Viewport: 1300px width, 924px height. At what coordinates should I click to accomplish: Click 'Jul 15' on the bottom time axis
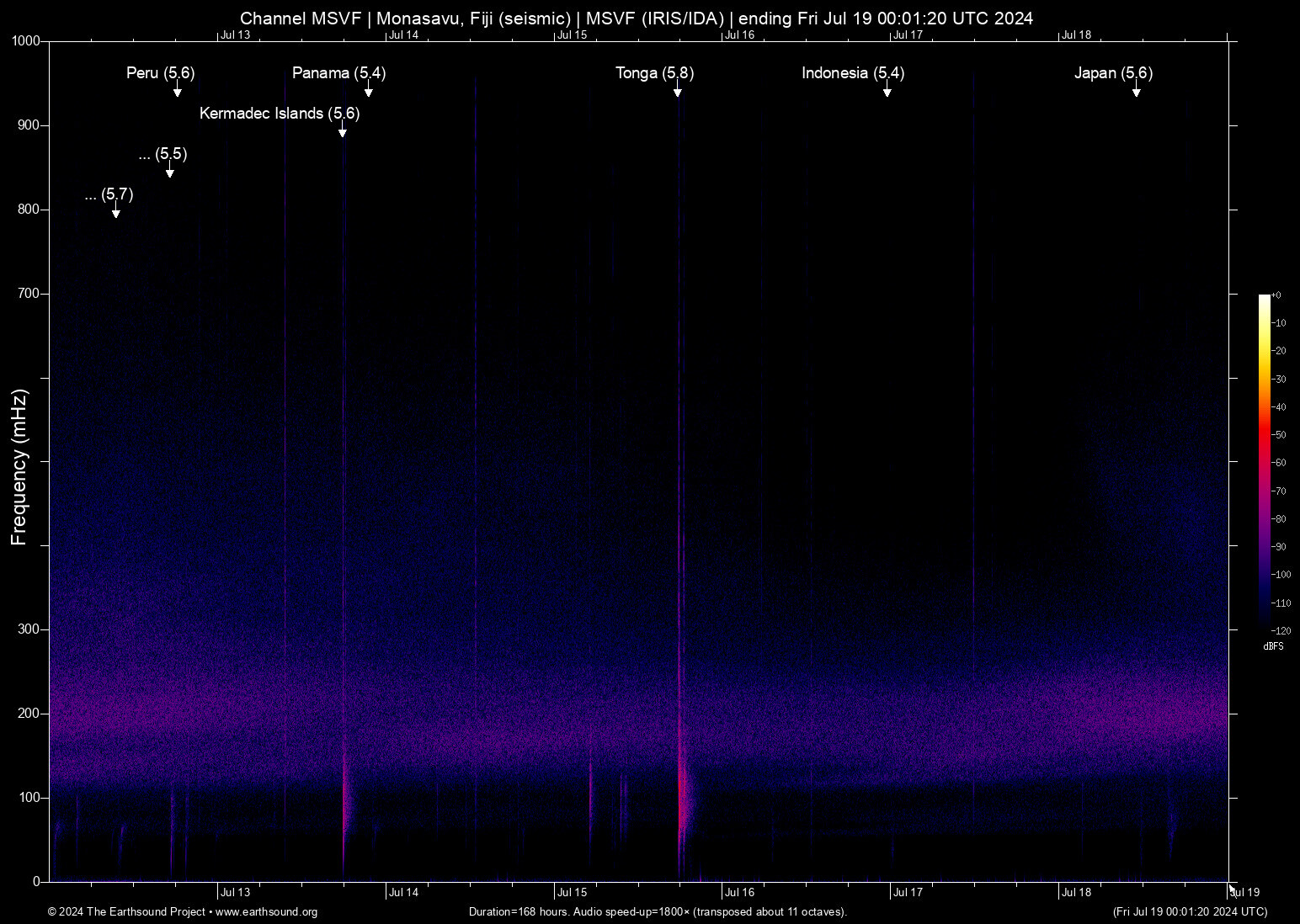[x=572, y=893]
